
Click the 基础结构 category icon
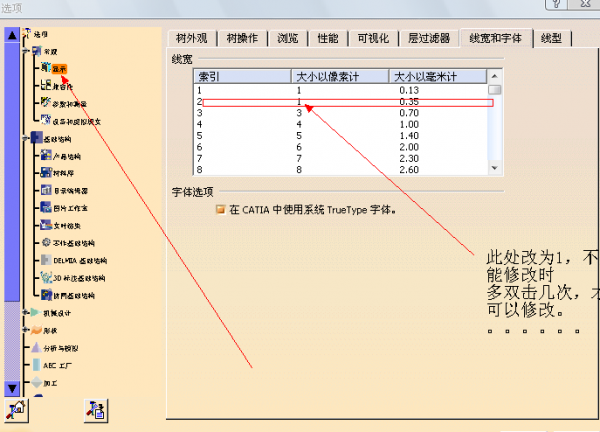click(36, 138)
